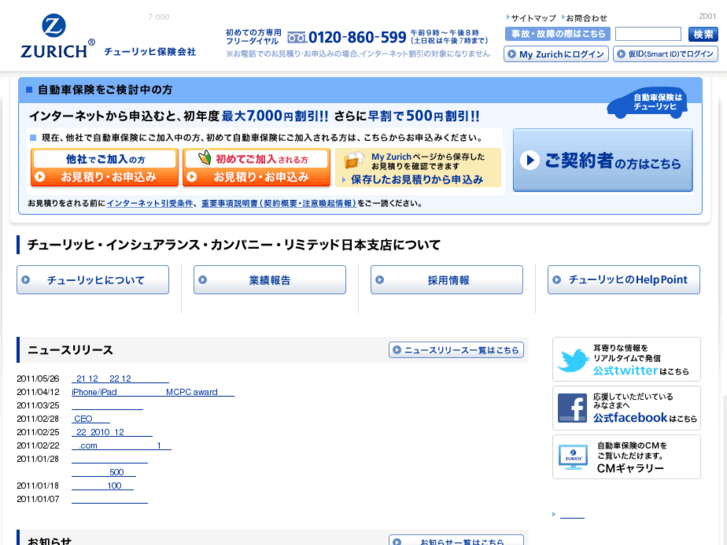Click the play arrow icon in ご契約者 button
This screenshot has width=727, height=545.
click(x=530, y=160)
